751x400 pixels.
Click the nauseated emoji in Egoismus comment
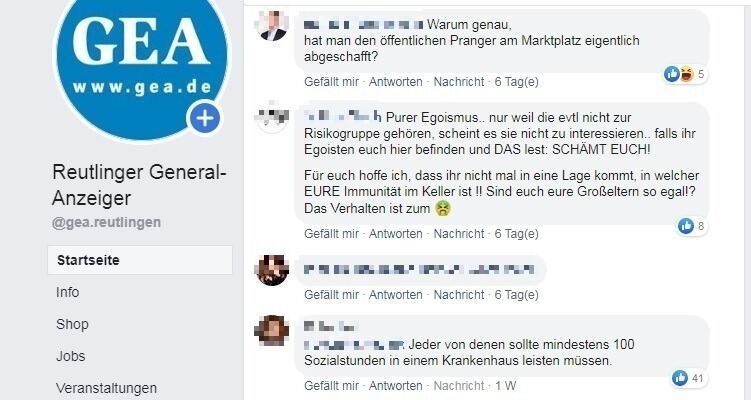tap(443, 208)
